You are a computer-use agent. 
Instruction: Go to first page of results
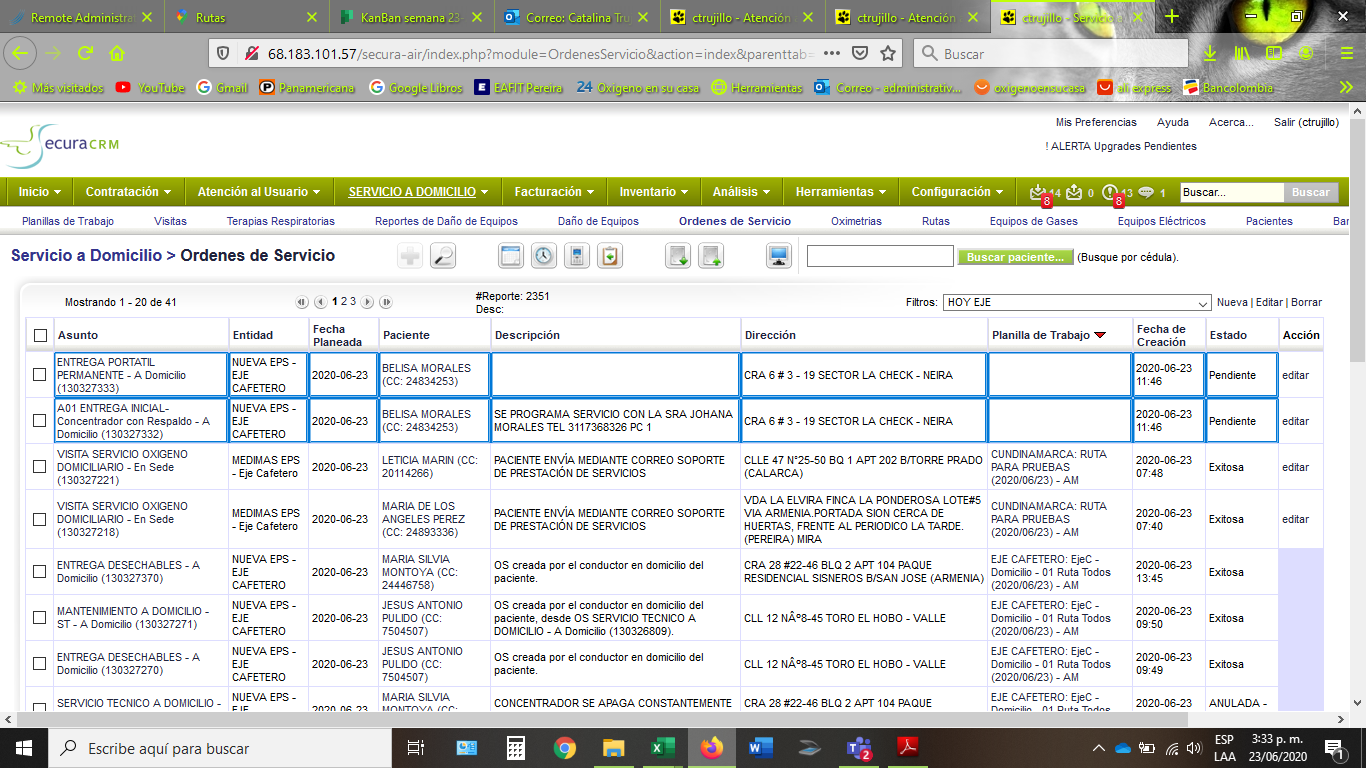point(302,302)
